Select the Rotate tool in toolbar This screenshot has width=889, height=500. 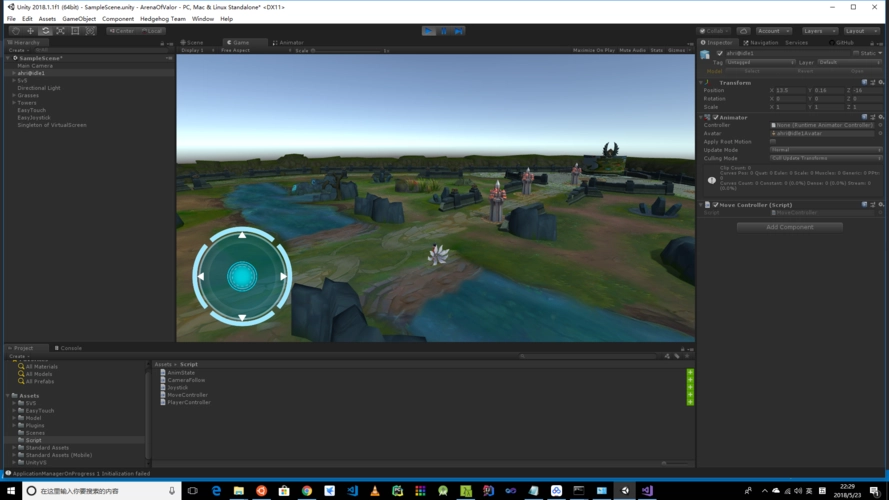45,31
